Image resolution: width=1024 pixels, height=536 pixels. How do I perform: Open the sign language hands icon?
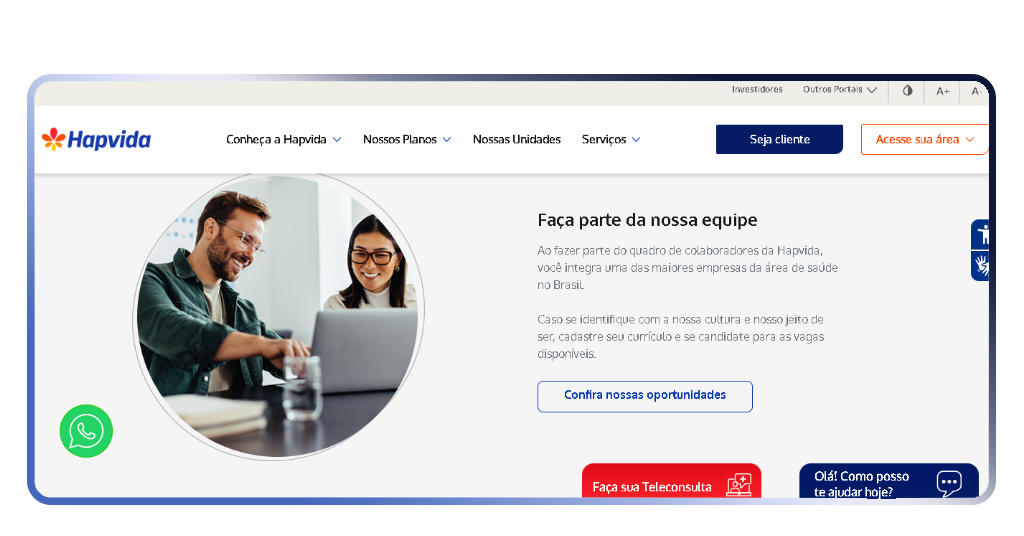pyautogui.click(x=981, y=266)
